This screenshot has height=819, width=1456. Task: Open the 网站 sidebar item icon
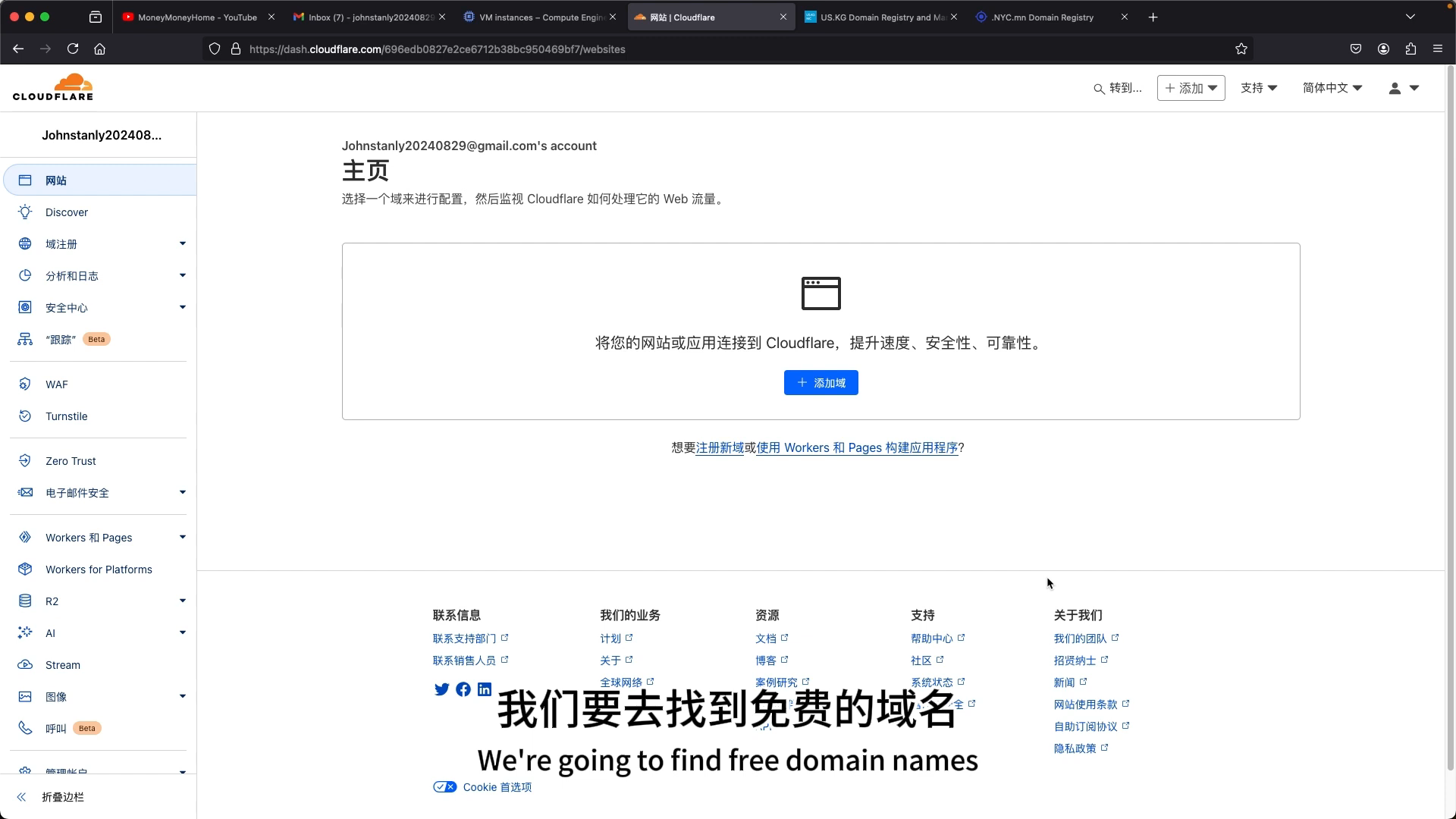coord(25,180)
